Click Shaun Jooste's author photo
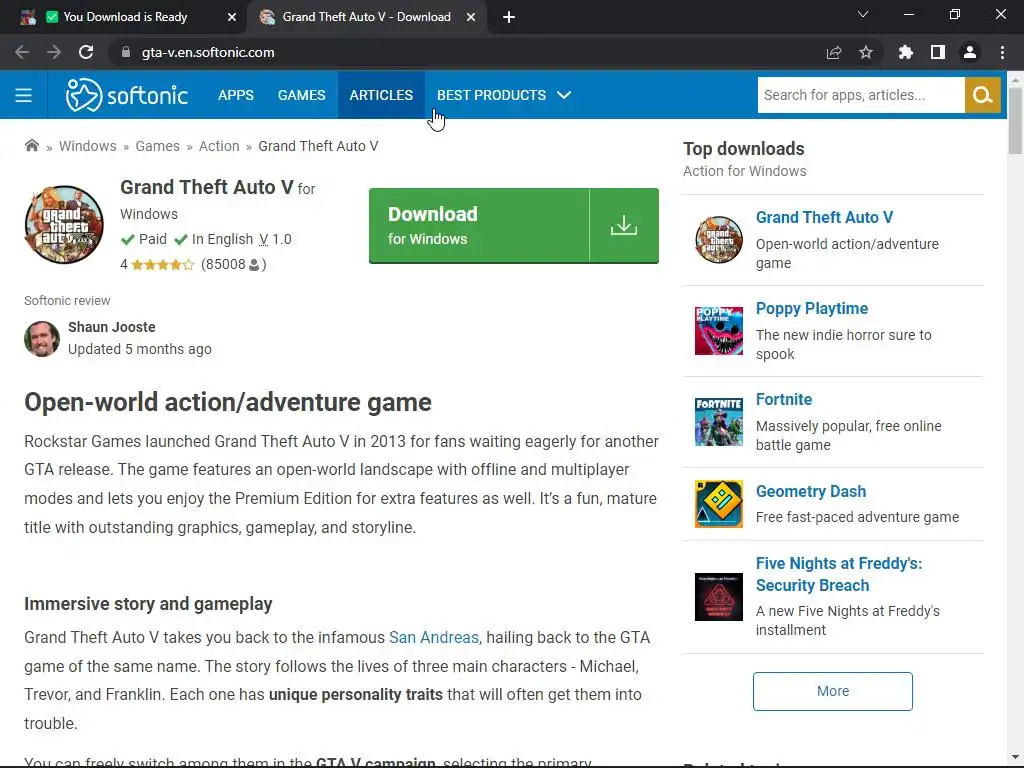Viewport: 1024px width, 768px height. (x=42, y=338)
